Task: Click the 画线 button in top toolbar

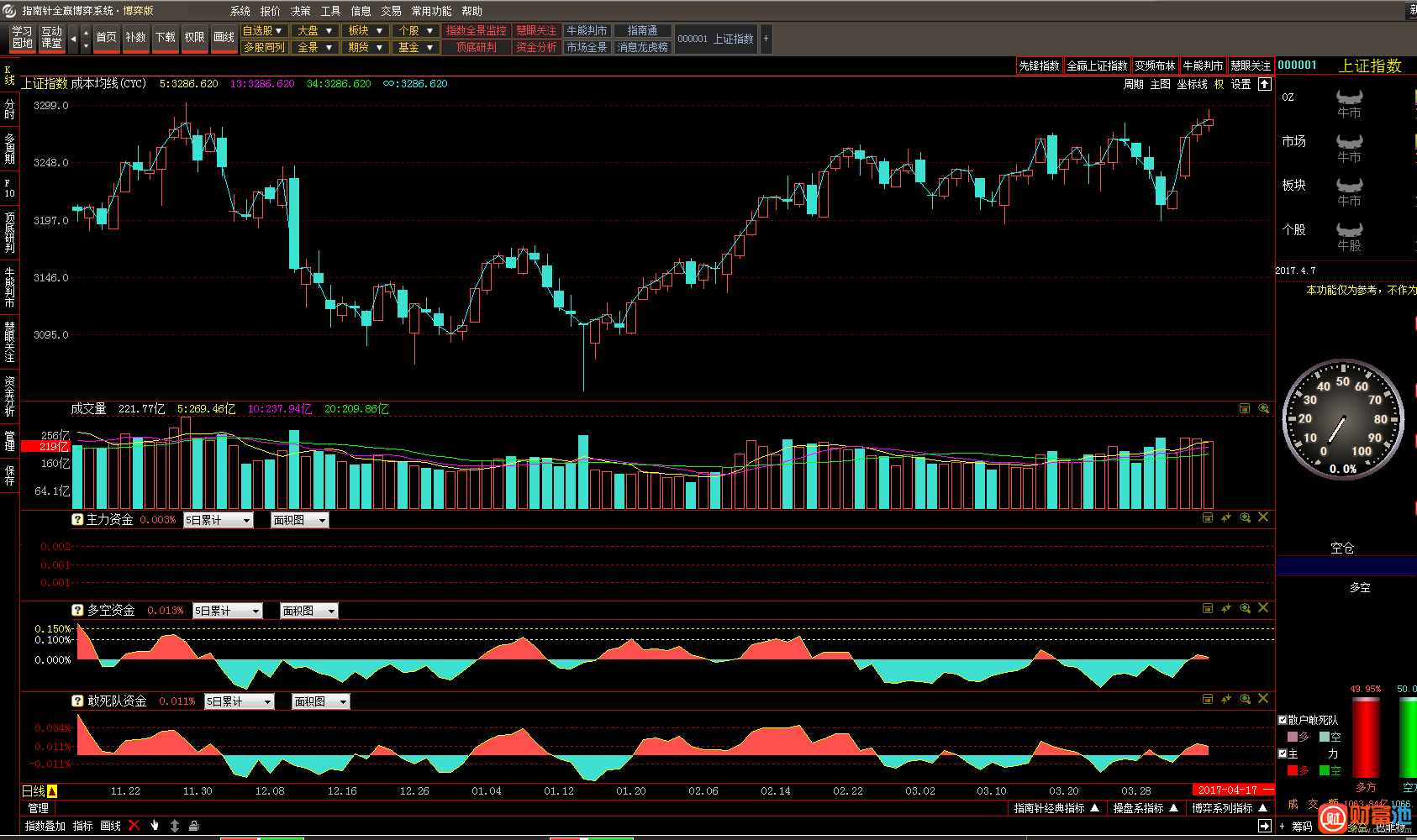Action: (224, 38)
